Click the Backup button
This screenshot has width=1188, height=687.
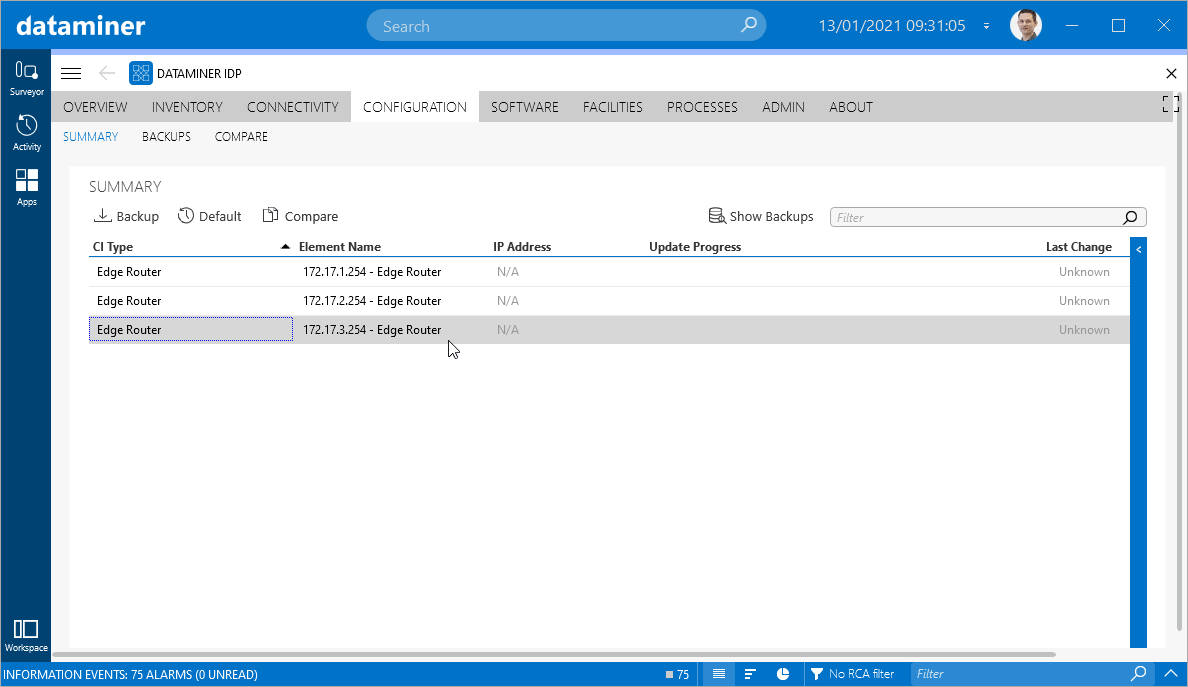coord(127,216)
